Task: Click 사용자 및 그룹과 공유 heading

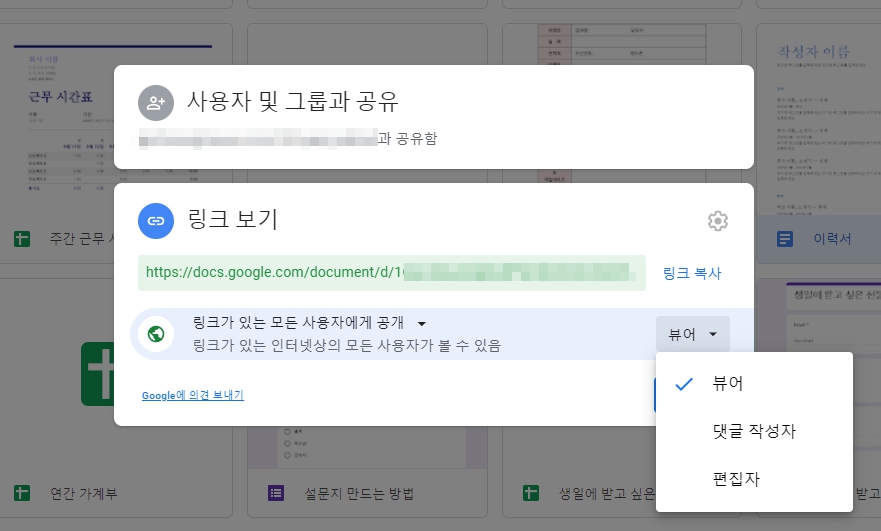Action: click(293, 102)
